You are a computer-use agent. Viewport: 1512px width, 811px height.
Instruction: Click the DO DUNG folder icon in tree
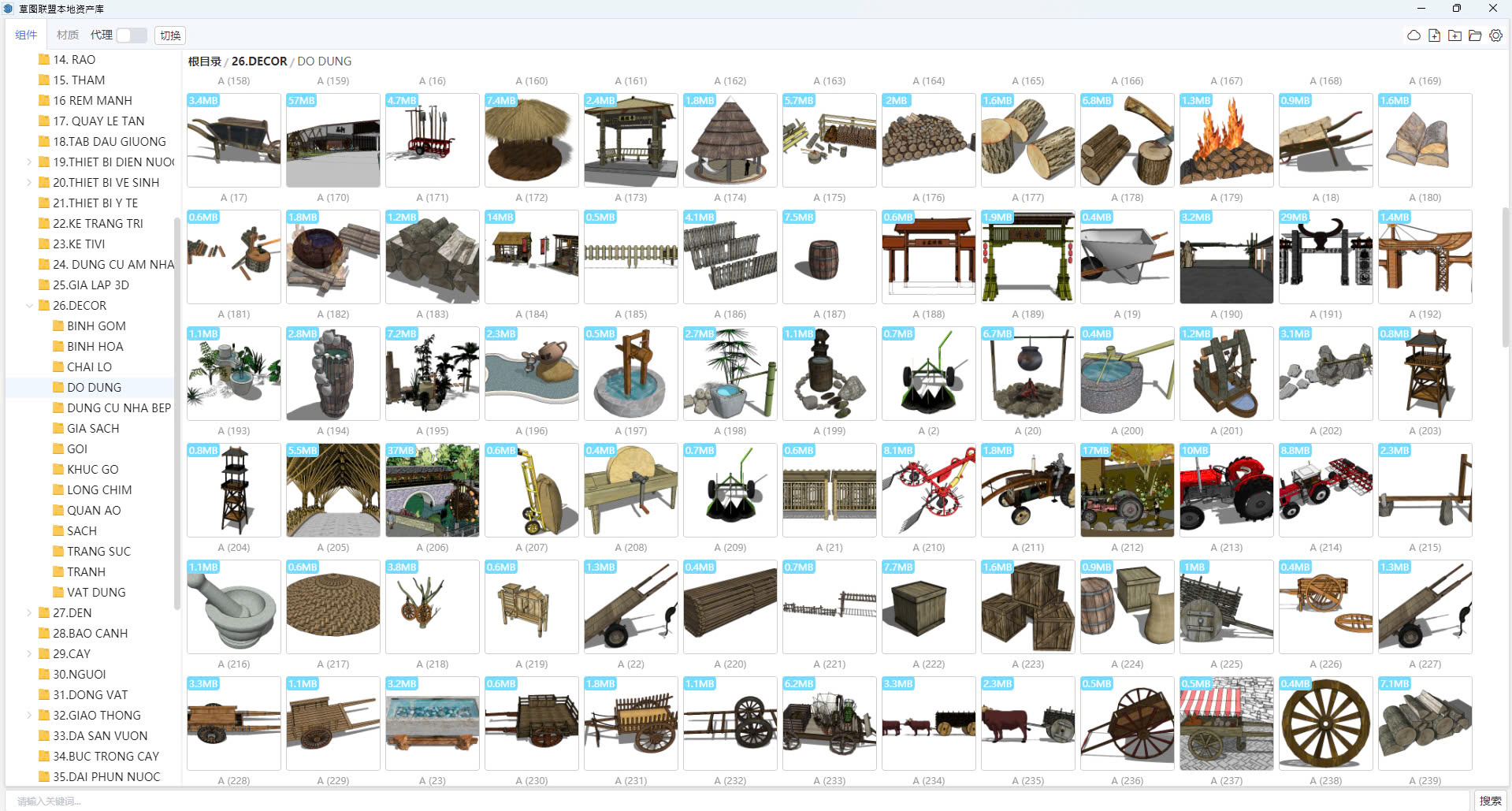(x=58, y=387)
